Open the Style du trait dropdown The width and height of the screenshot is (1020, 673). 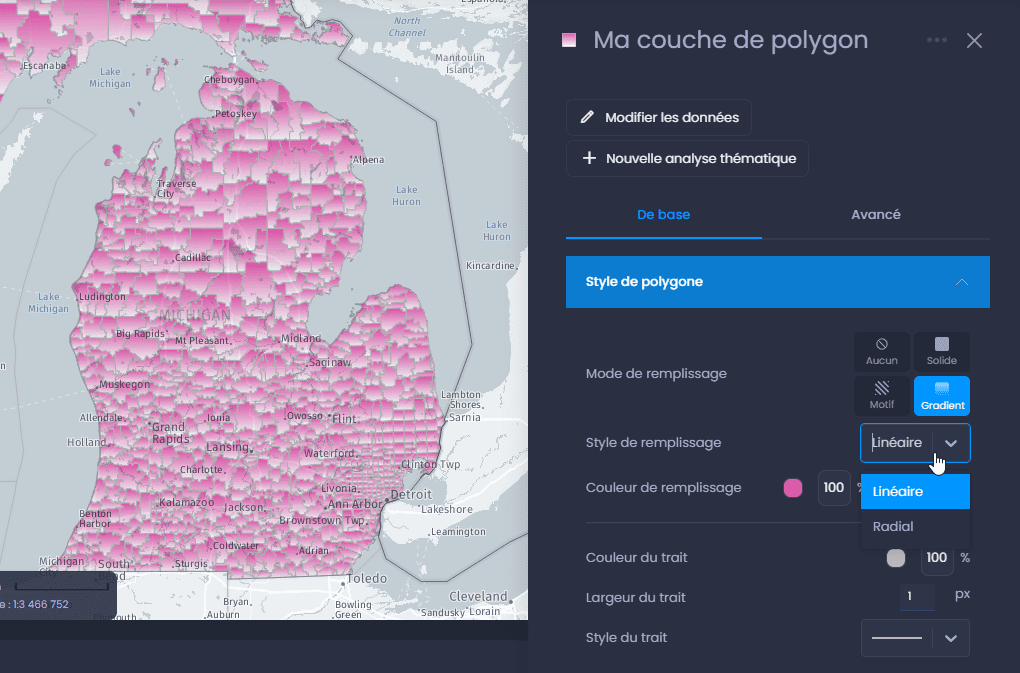pos(915,638)
